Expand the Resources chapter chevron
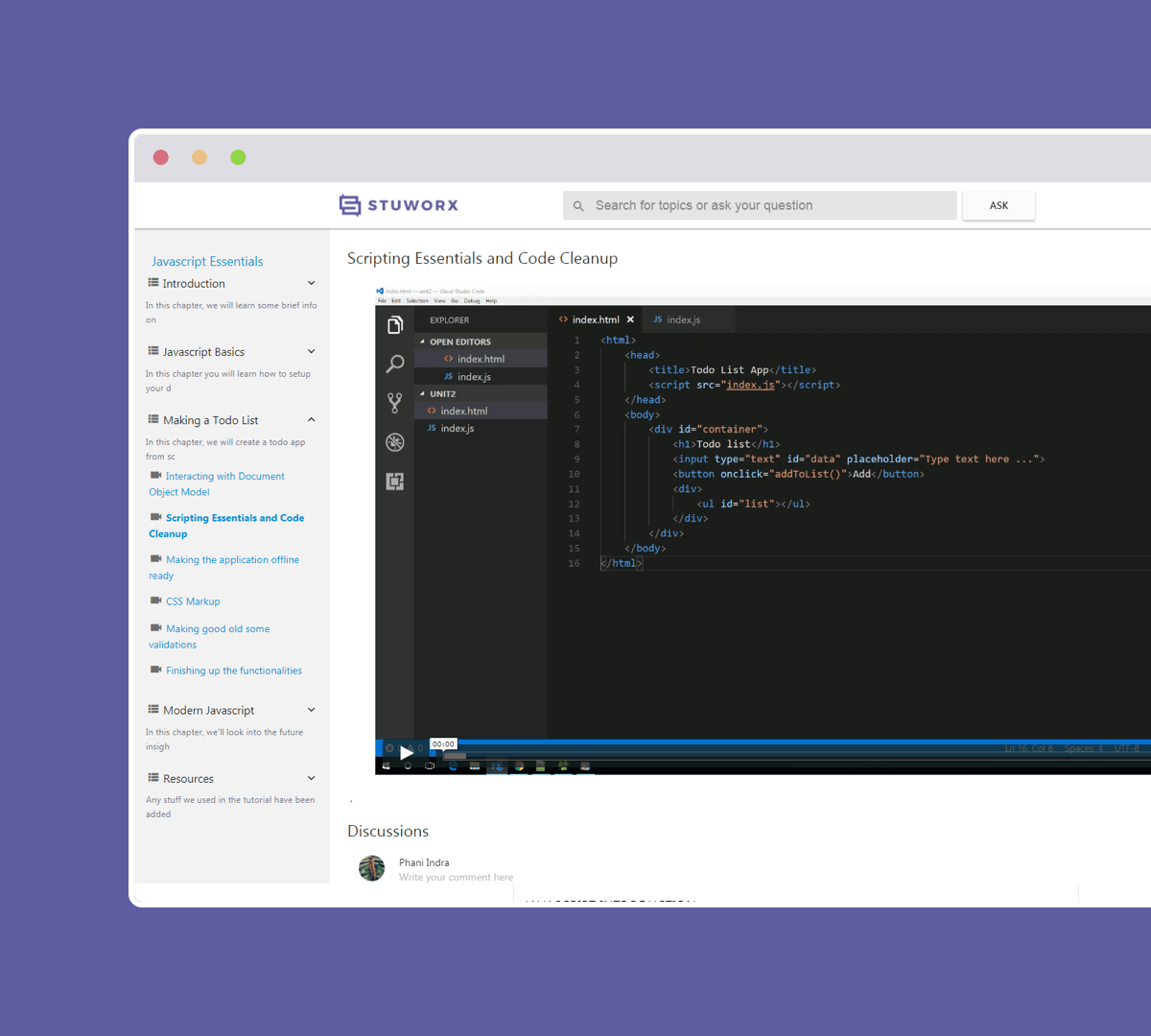 tap(311, 777)
